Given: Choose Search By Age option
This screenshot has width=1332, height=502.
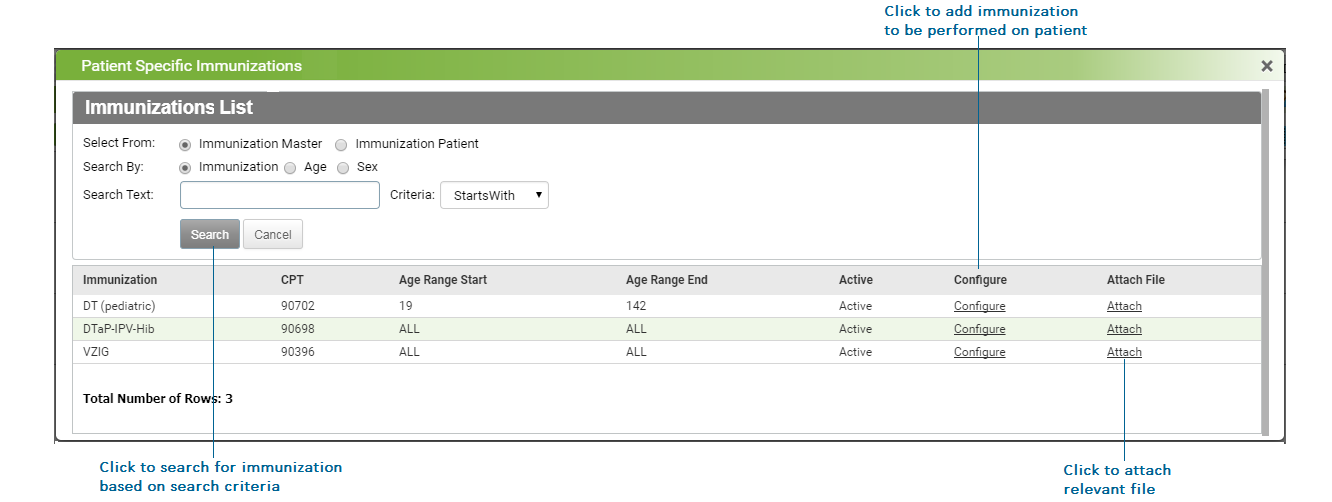Looking at the screenshot, I should [290, 168].
